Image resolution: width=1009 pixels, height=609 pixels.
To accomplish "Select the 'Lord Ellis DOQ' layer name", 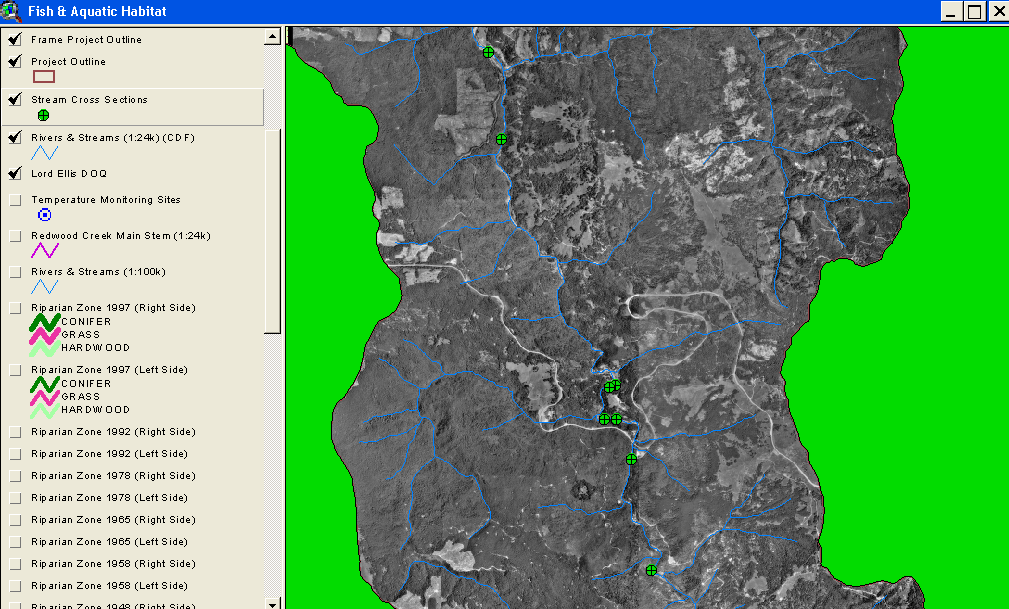I will 69,173.
